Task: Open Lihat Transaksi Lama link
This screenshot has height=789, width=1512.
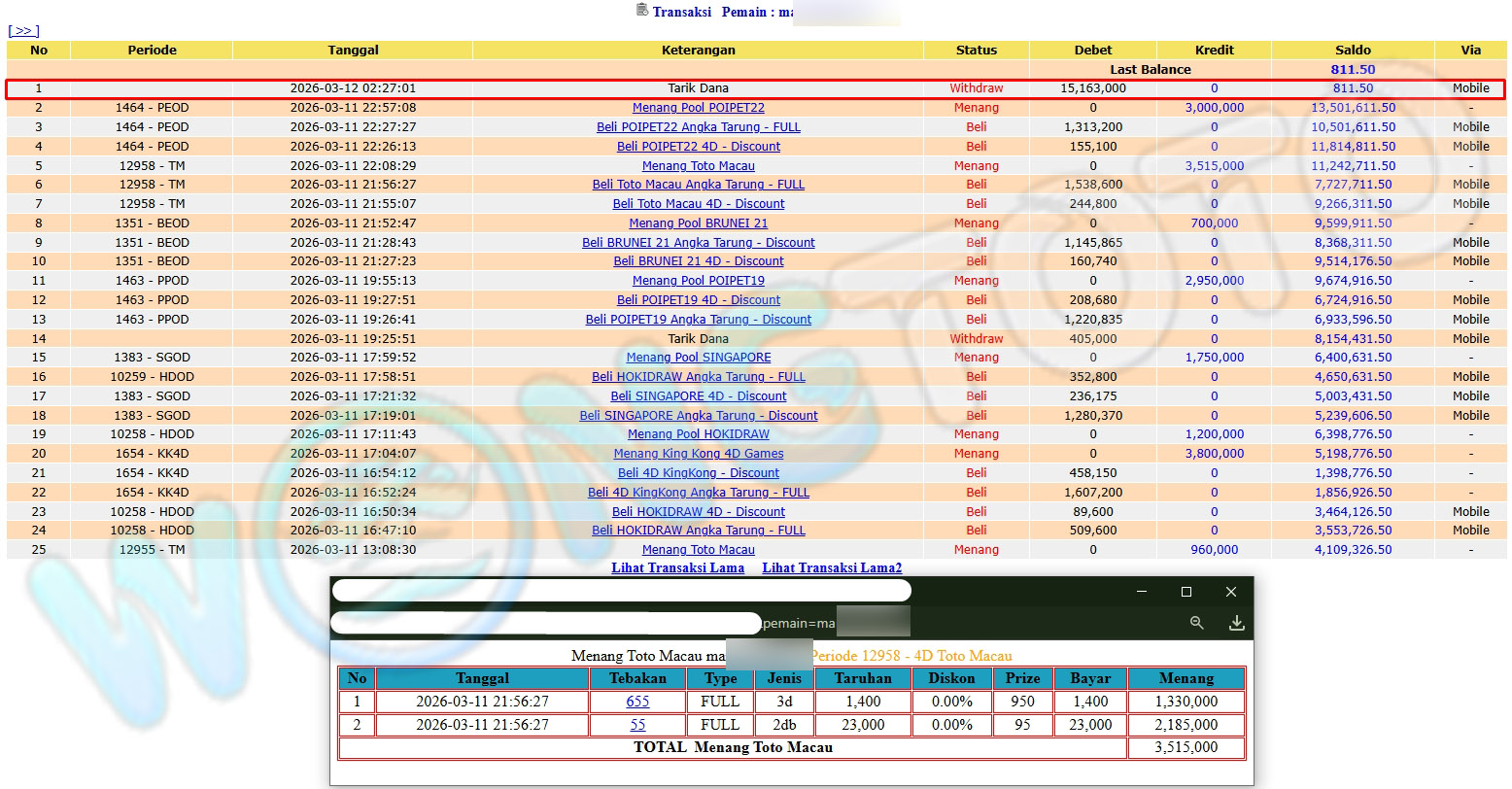Action: (677, 568)
